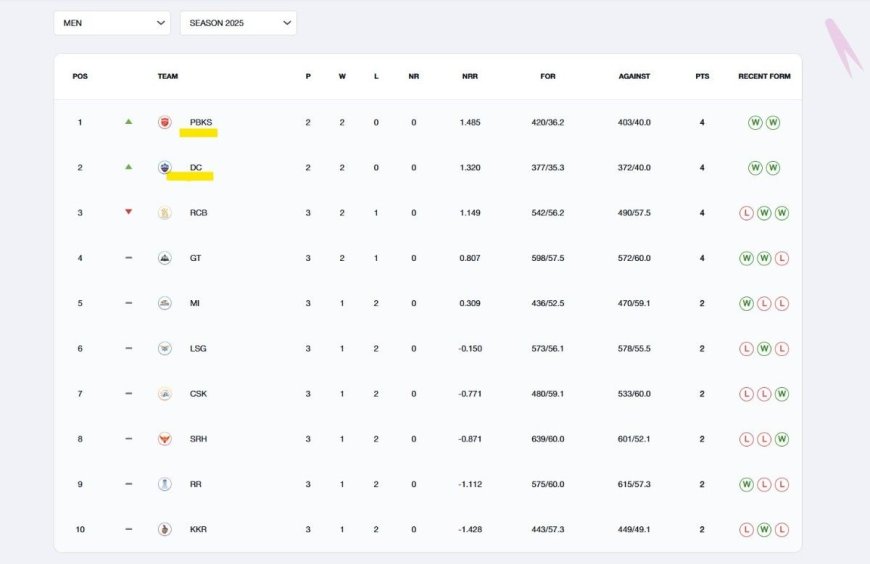
Task: Click the L form badge for RCB
Action: coord(746,213)
